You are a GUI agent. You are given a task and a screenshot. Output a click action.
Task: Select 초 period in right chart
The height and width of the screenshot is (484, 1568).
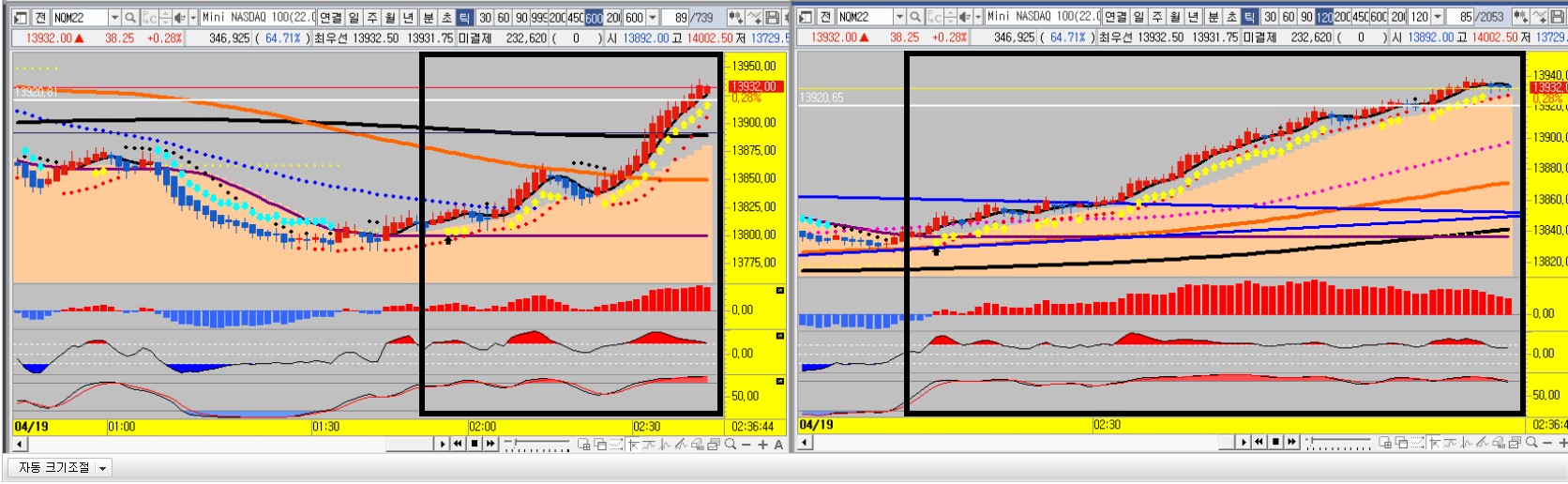[1231, 18]
